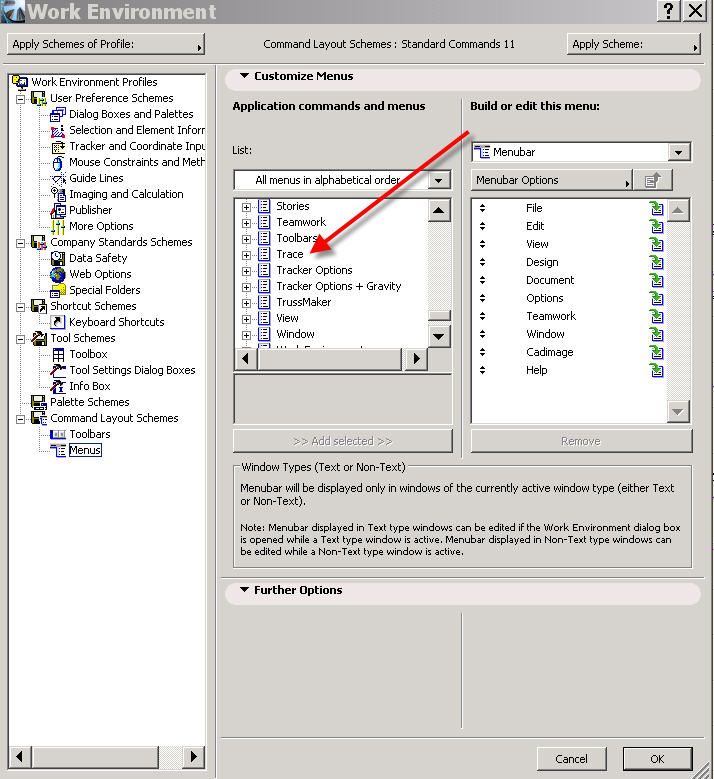Select Tracker Options + Gravity in the list

(x=338, y=286)
